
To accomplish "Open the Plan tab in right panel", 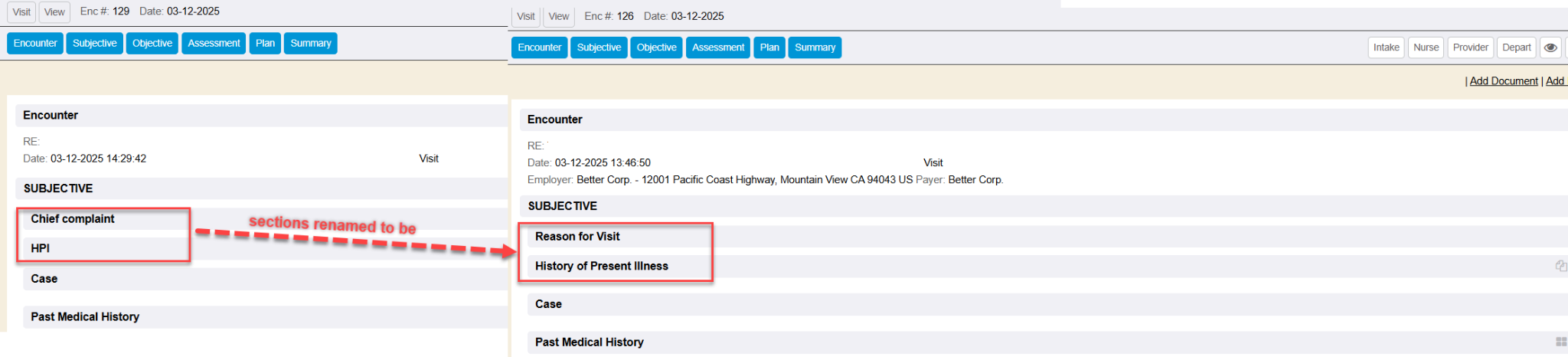I will 769,47.
